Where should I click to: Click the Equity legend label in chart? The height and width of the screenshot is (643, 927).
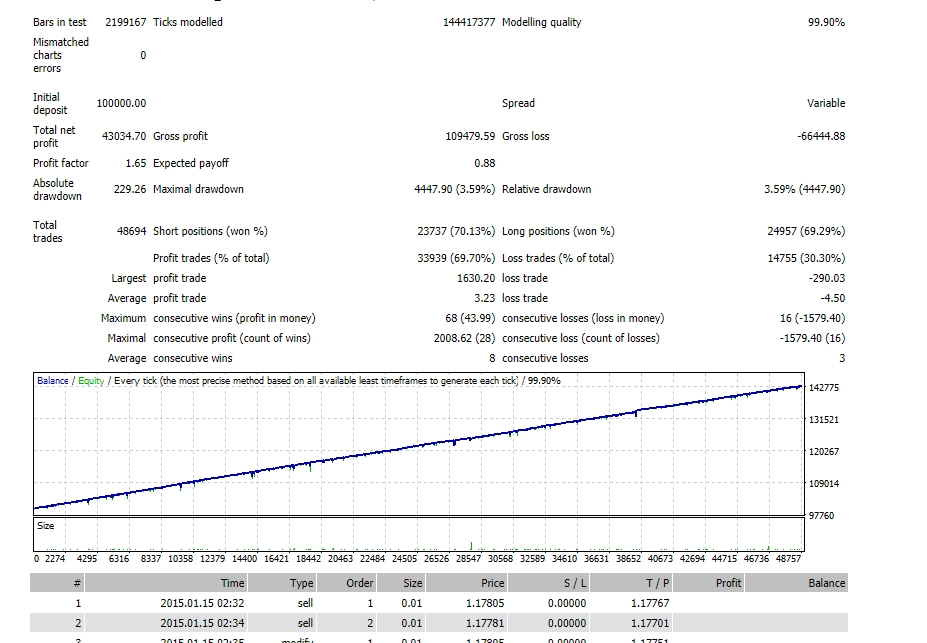pos(91,381)
